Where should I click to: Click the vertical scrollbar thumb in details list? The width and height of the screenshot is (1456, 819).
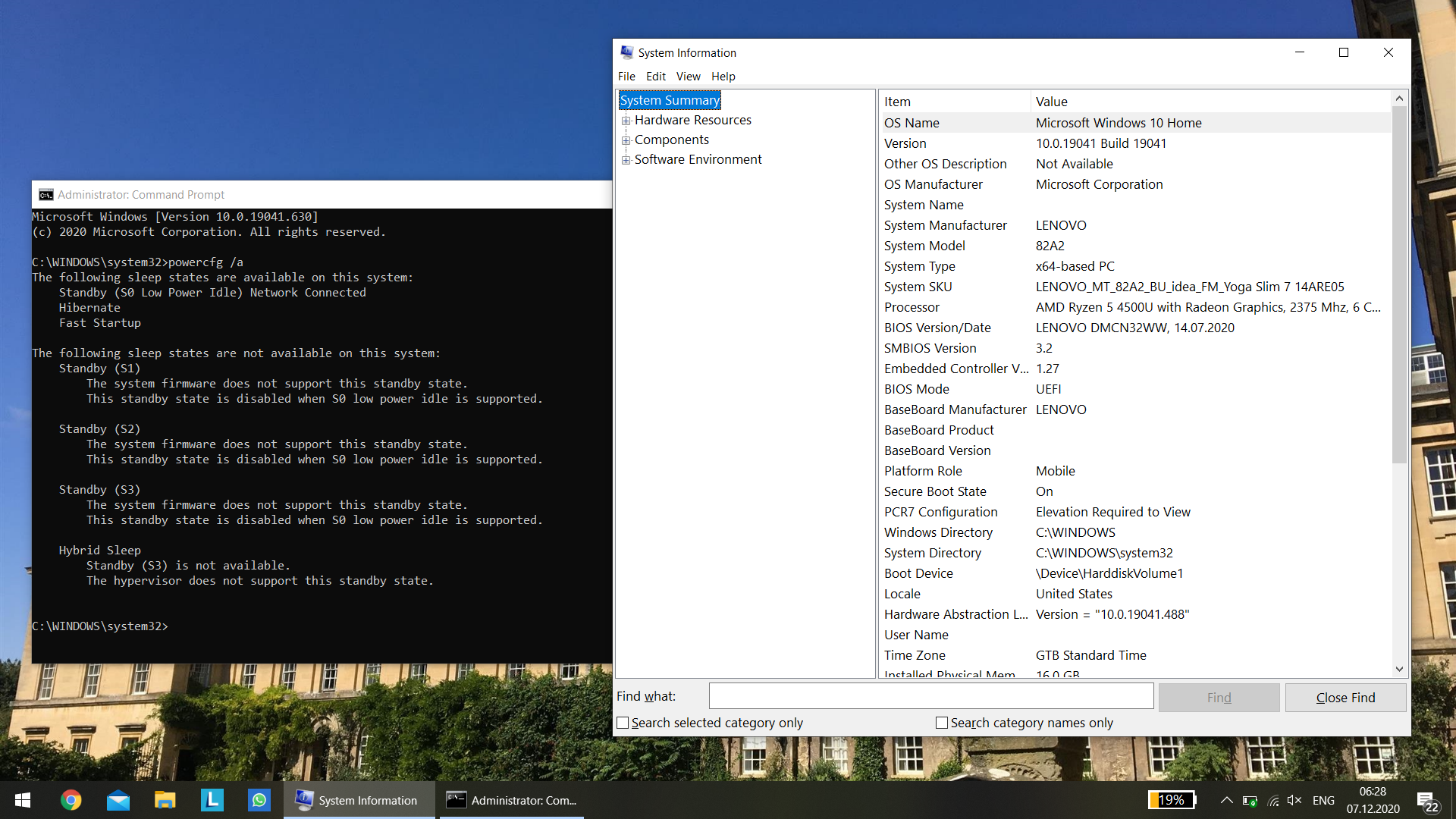pos(1399,284)
